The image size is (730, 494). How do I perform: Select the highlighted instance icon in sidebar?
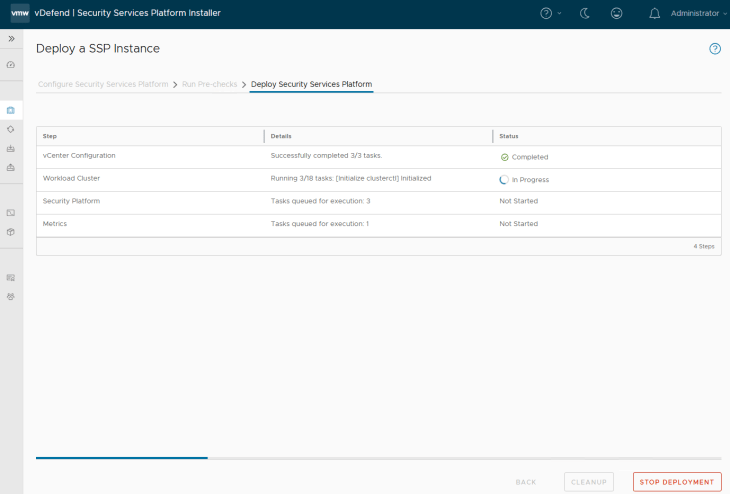coord(11,110)
